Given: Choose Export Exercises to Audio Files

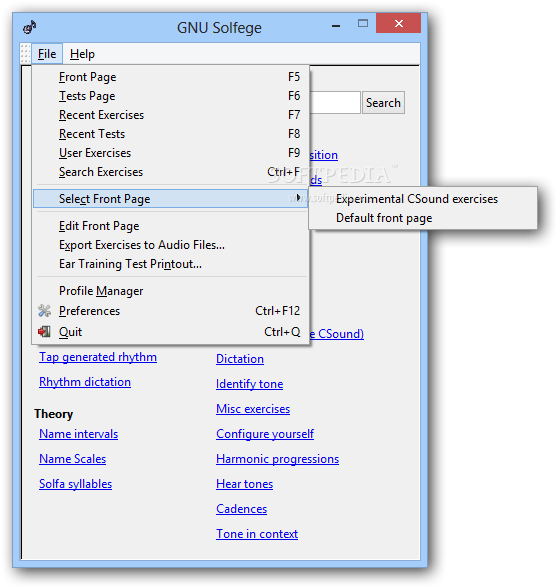Looking at the screenshot, I should [171, 245].
